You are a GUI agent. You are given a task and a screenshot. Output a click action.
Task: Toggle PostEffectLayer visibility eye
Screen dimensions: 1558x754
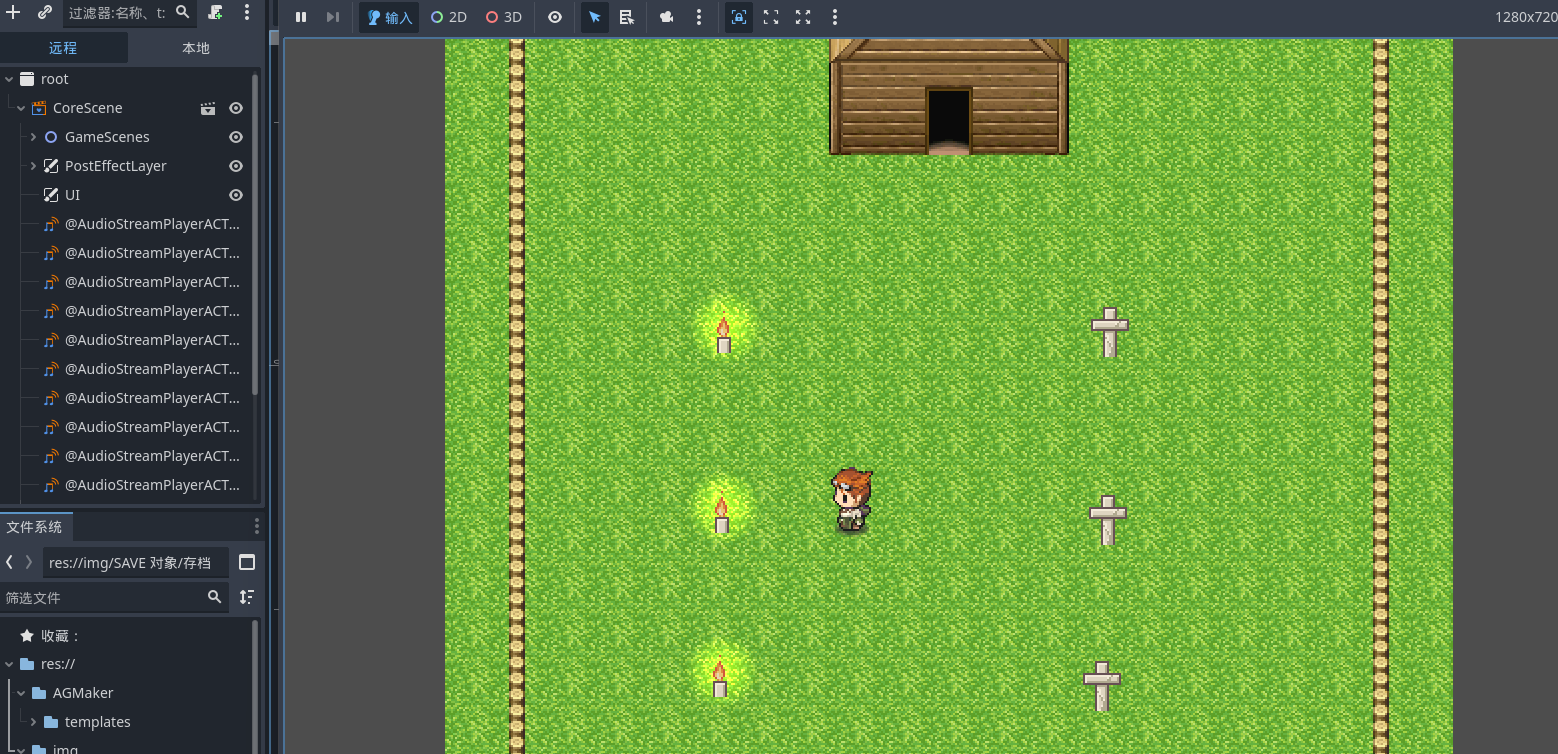pyautogui.click(x=236, y=166)
